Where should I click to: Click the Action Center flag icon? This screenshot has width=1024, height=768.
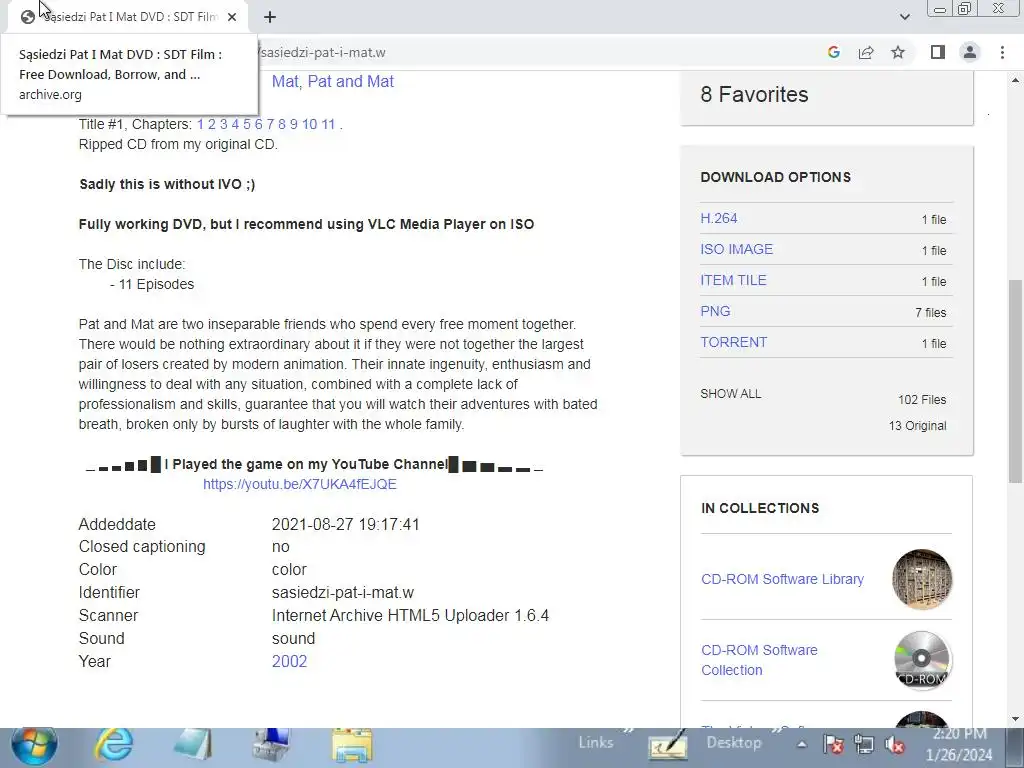(x=833, y=744)
